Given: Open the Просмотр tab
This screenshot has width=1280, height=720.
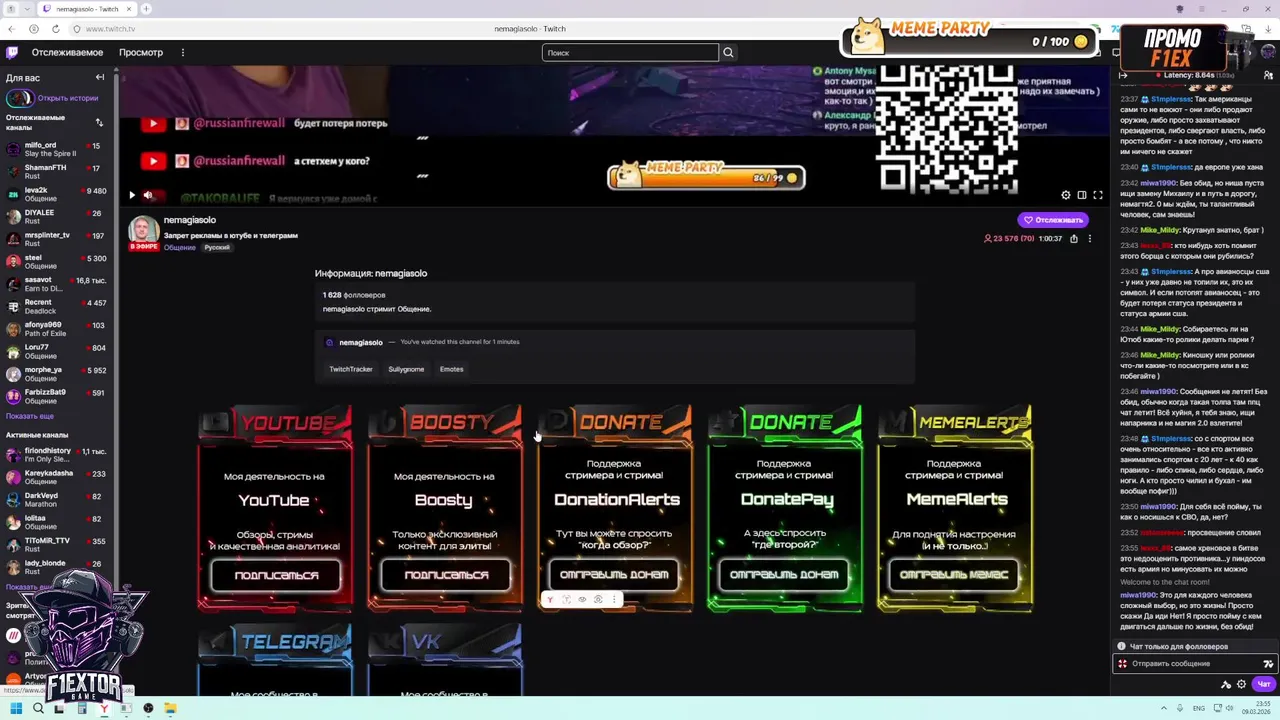Looking at the screenshot, I should click(x=141, y=52).
